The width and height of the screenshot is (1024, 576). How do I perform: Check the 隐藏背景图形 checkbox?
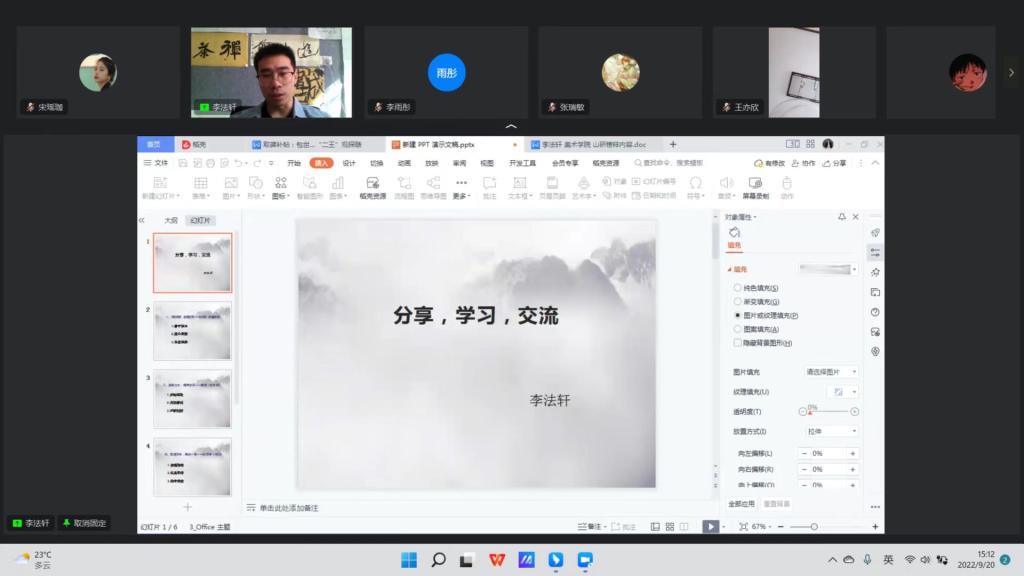[738, 342]
